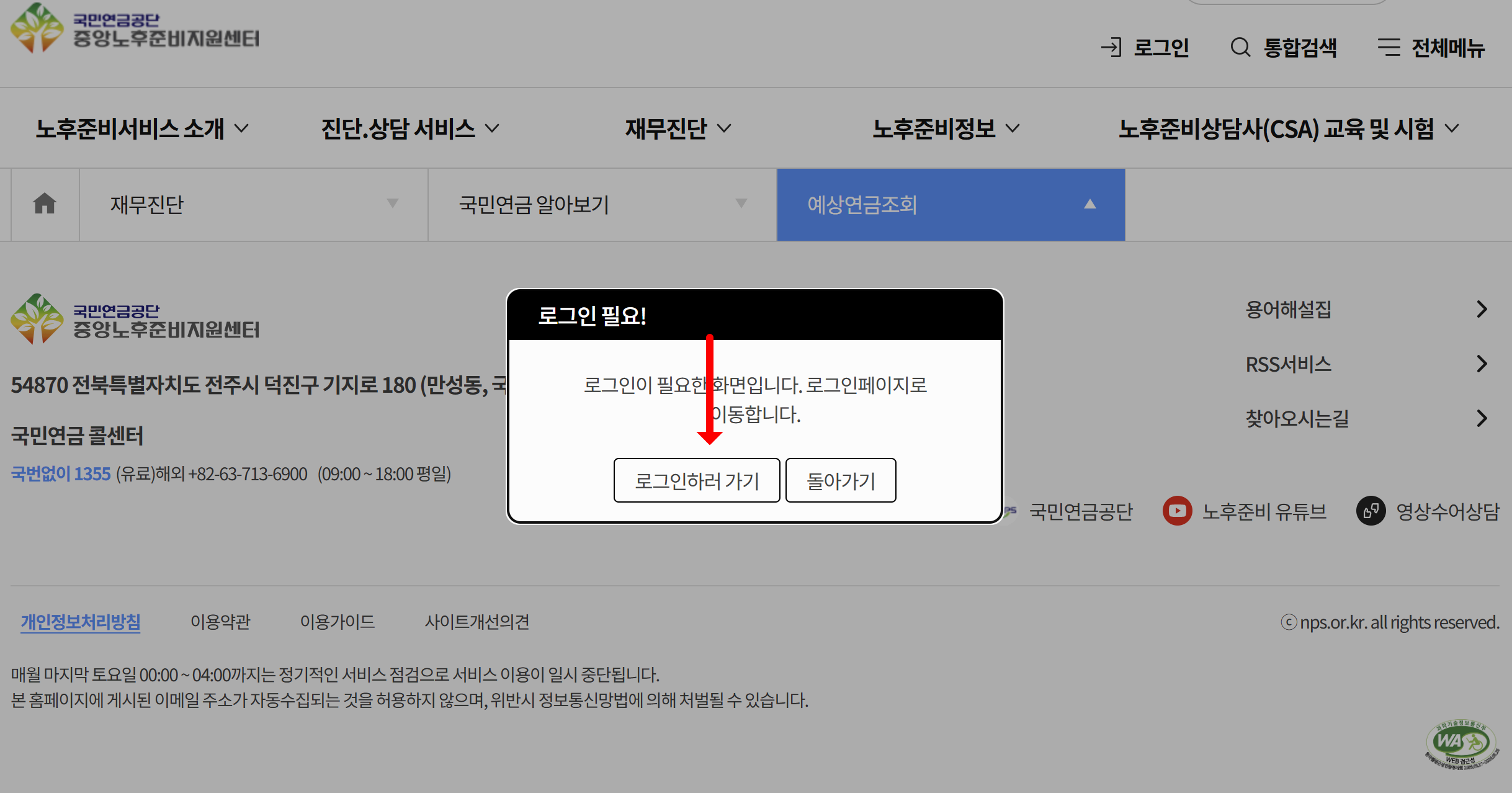Expand the 노후준비정보 menu chevron
Viewport: 1512px width, 793px height.
(1014, 128)
